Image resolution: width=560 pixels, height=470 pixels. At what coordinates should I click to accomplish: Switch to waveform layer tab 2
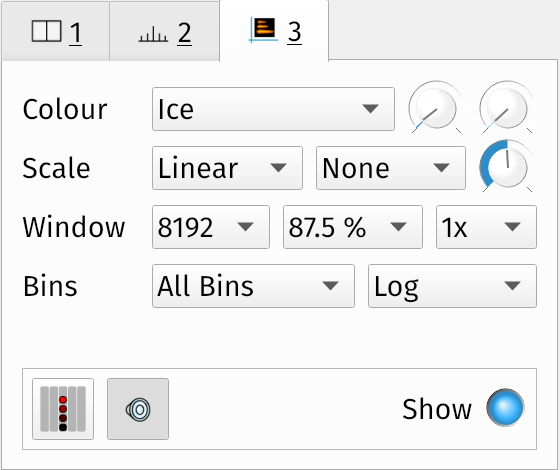point(164,32)
